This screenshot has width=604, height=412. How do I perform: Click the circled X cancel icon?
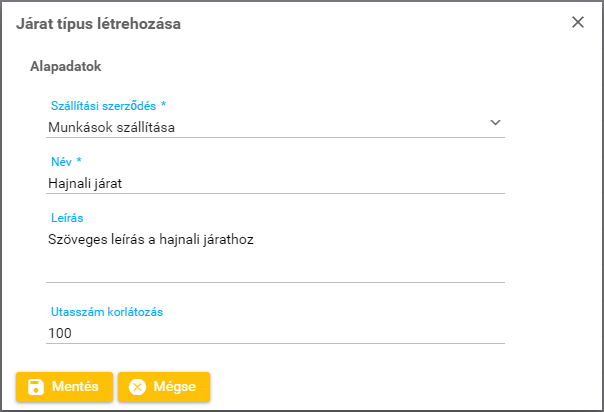pos(138,387)
